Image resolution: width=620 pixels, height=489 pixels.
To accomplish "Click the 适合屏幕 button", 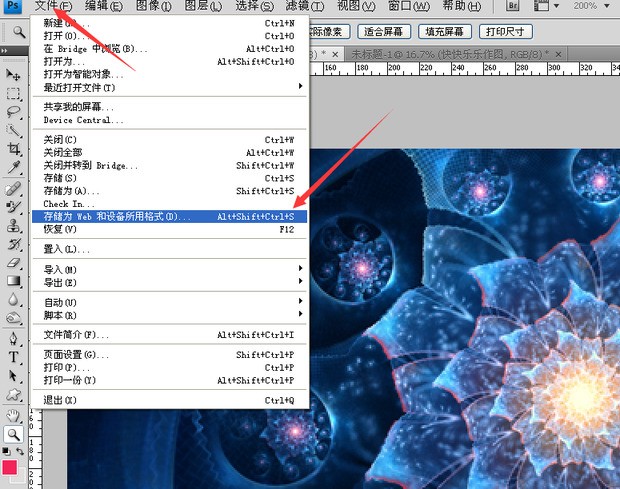I will pyautogui.click(x=381, y=31).
